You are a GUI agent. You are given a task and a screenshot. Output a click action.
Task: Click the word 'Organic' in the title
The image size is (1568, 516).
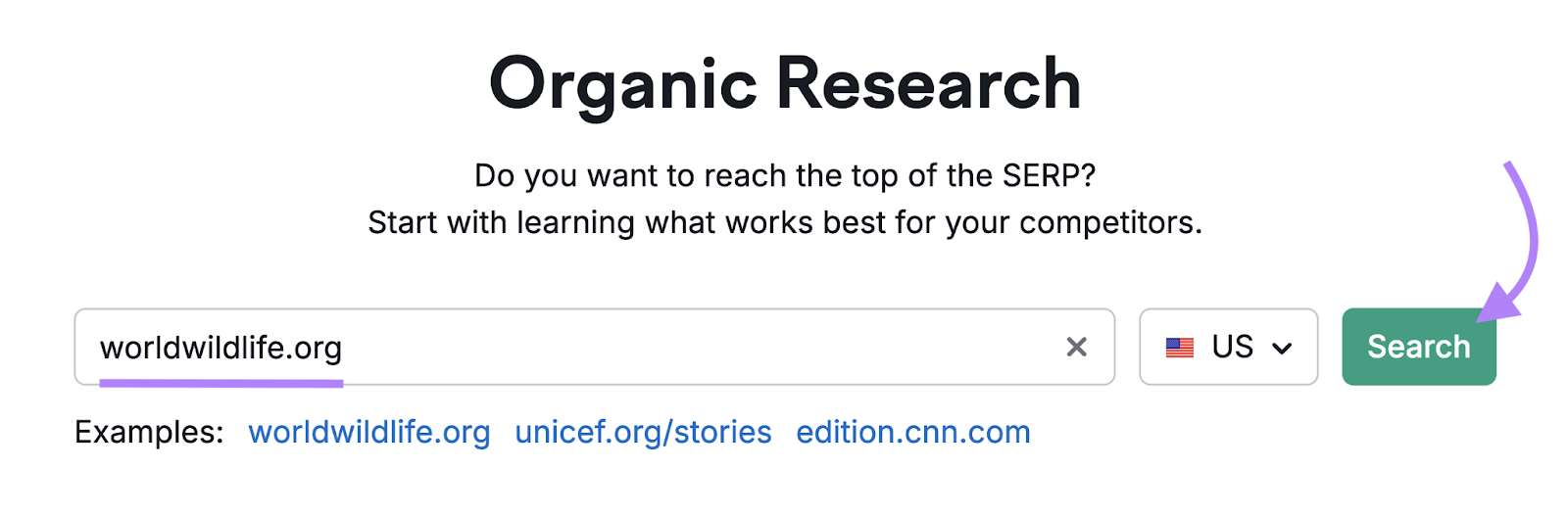coord(623,86)
